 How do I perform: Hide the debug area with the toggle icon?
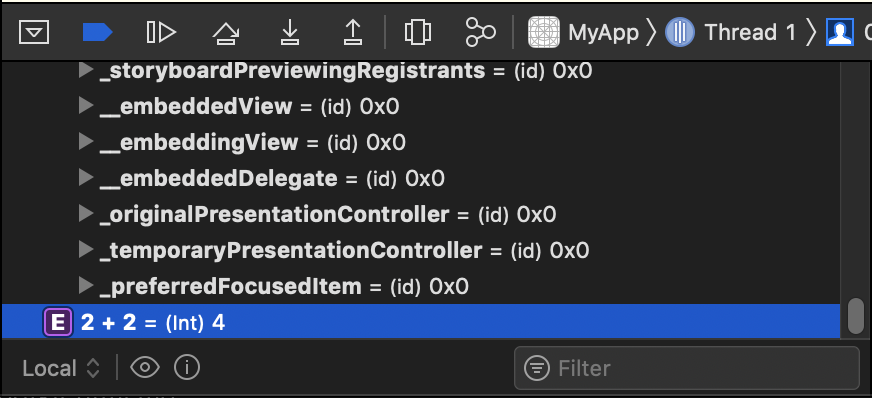[34, 33]
